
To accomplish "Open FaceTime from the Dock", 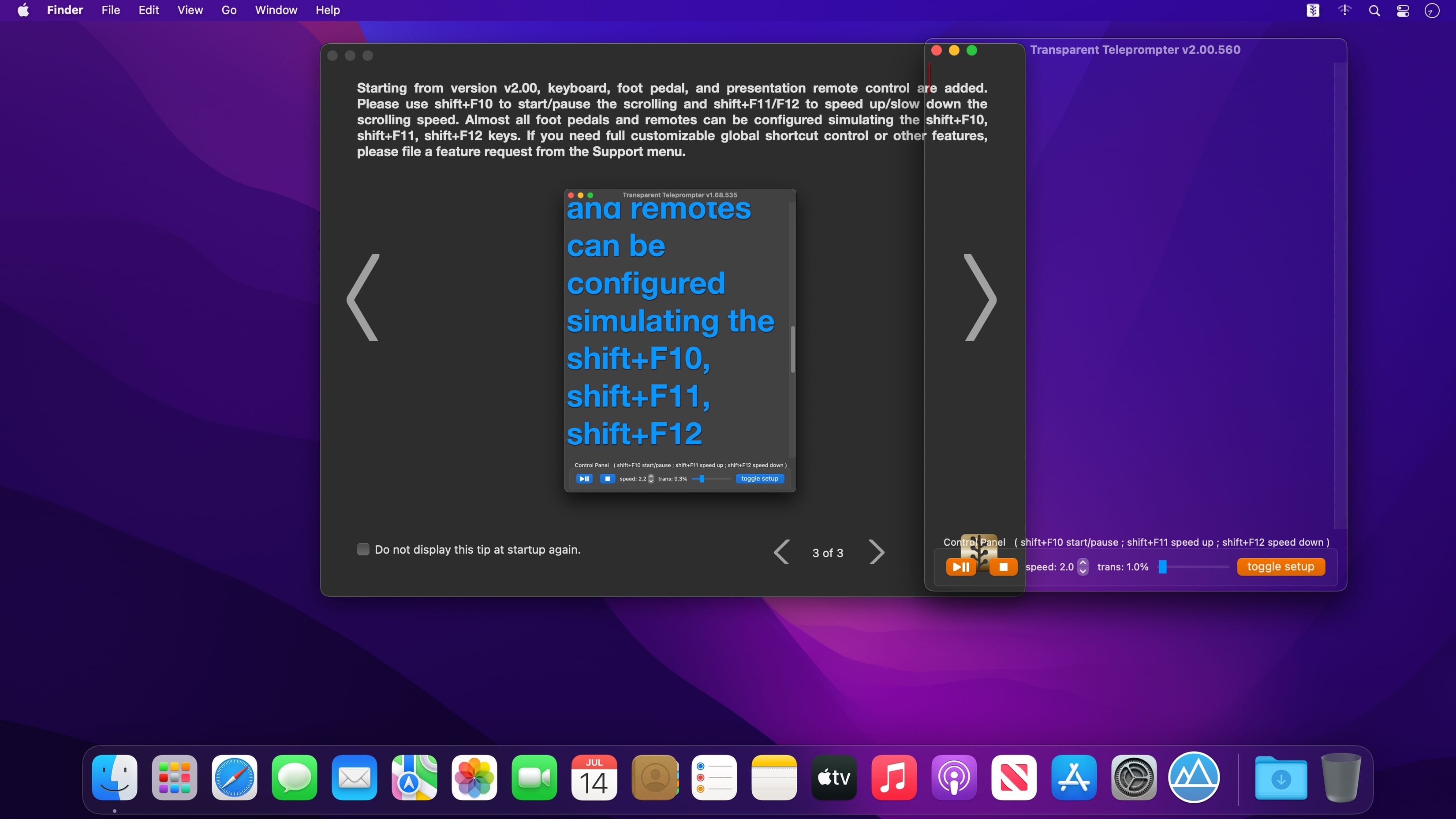I will pos(534,777).
